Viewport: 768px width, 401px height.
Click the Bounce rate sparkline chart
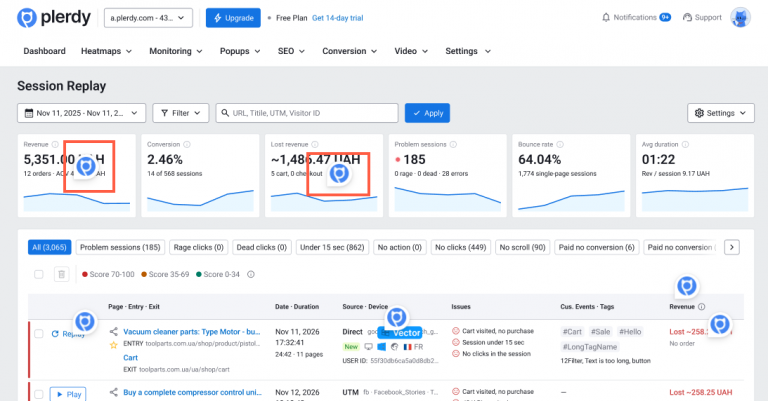[x=571, y=200]
